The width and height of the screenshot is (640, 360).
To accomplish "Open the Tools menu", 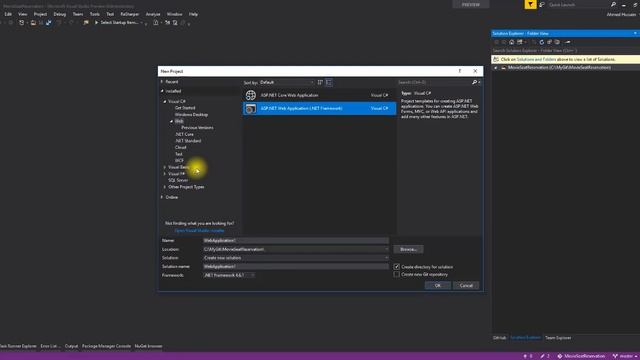I will pyautogui.click(x=95, y=14).
